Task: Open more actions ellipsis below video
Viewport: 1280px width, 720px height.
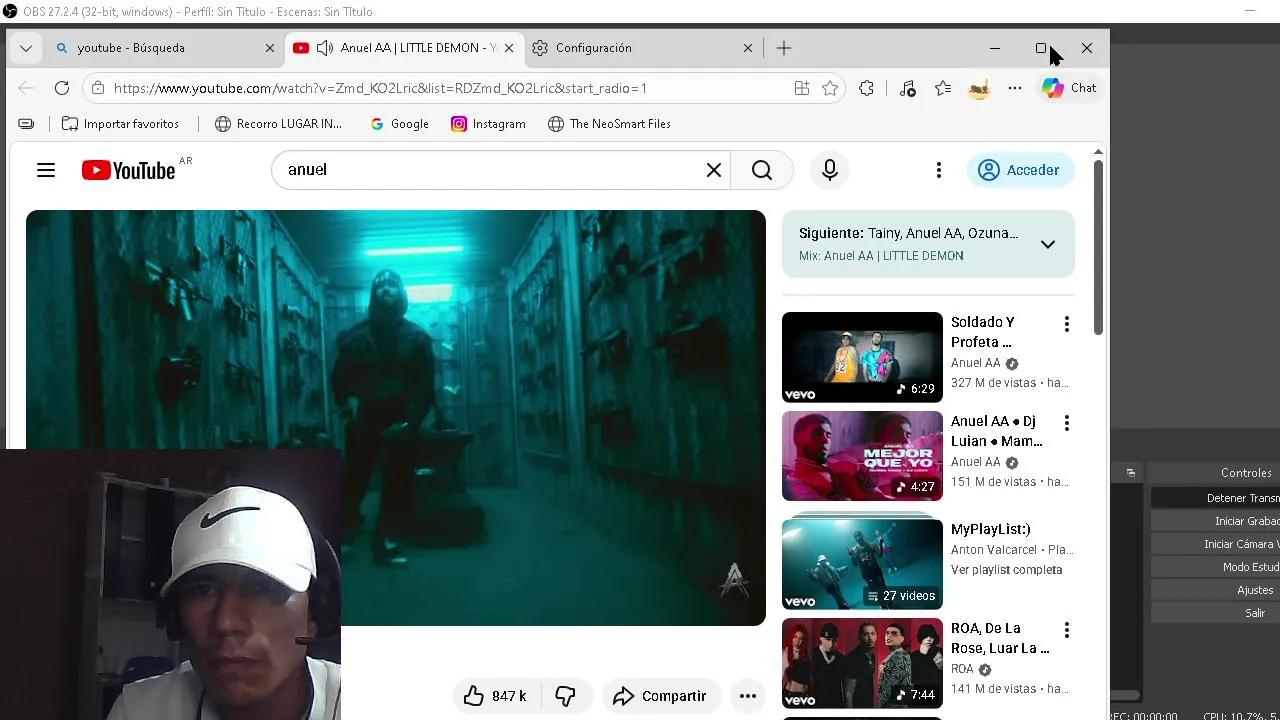Action: [747, 696]
